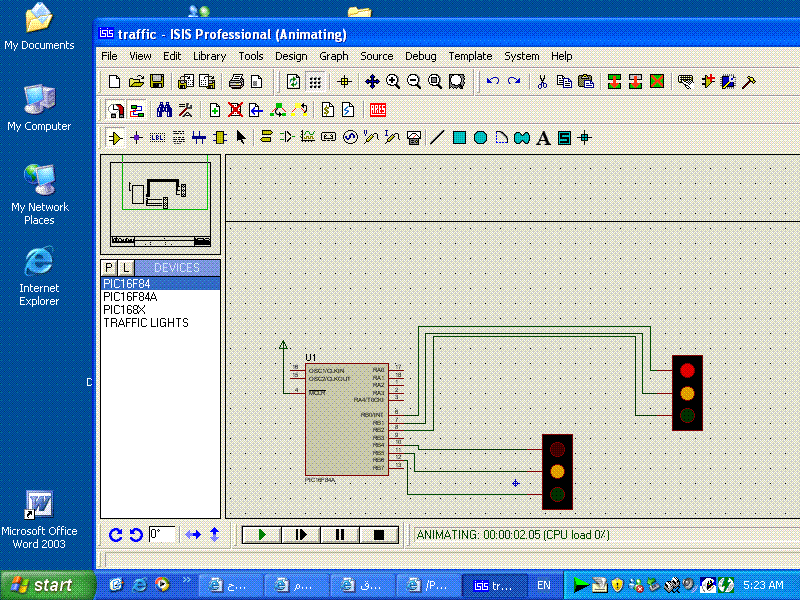The image size is (800, 600).
Task: Remove the current sheet
Action: coord(235,110)
